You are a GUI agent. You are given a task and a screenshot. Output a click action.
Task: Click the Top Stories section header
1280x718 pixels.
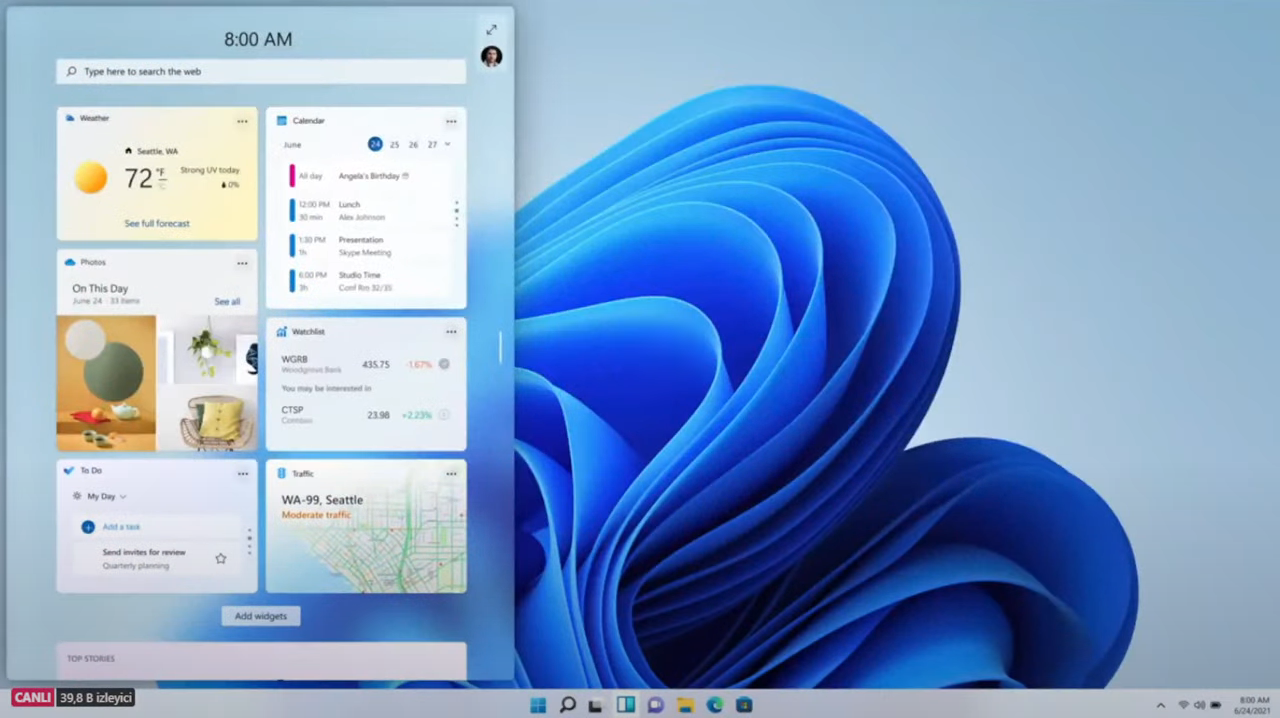pyautogui.click(x=91, y=658)
